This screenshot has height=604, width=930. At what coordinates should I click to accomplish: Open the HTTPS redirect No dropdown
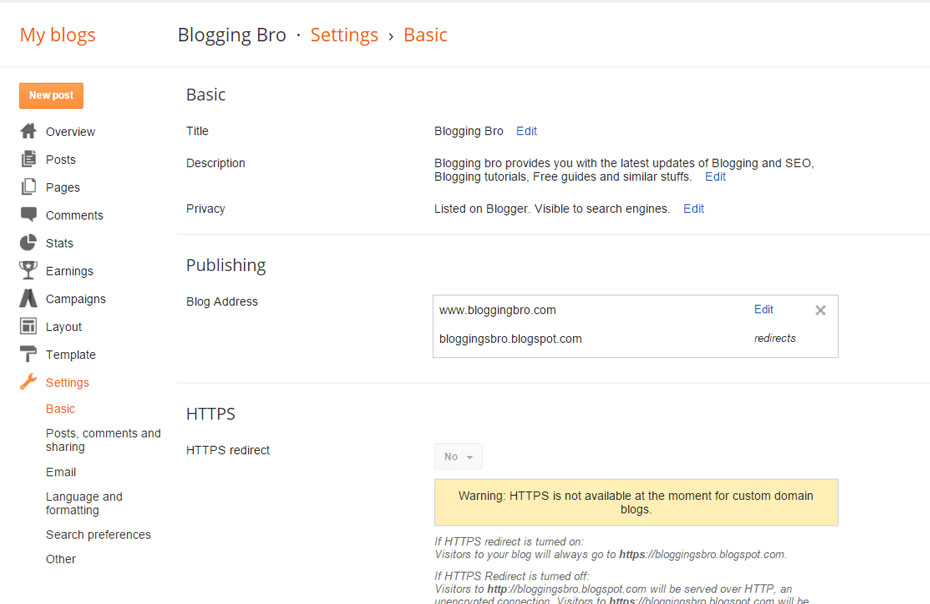tap(458, 456)
